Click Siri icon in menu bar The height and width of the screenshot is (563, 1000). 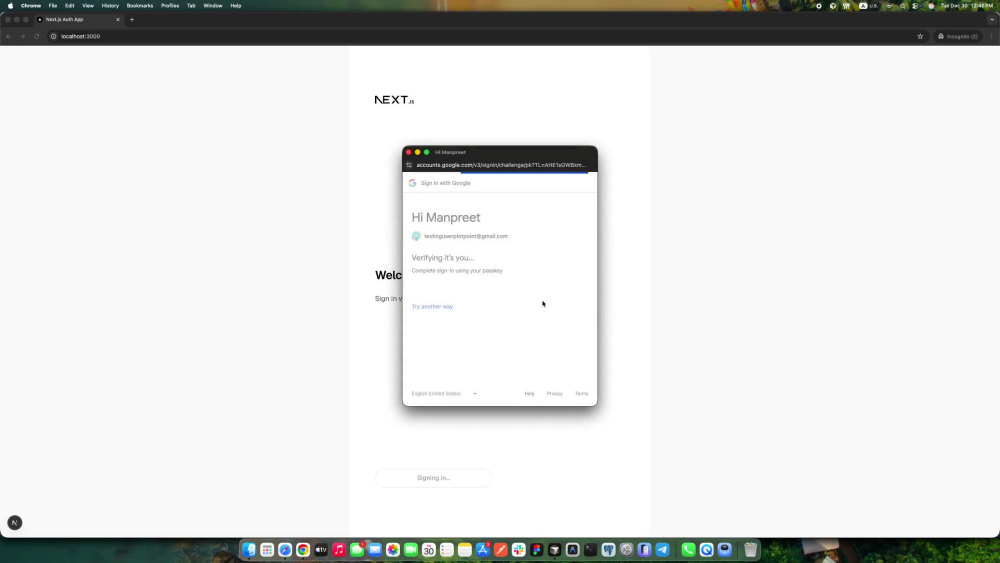[931, 6]
